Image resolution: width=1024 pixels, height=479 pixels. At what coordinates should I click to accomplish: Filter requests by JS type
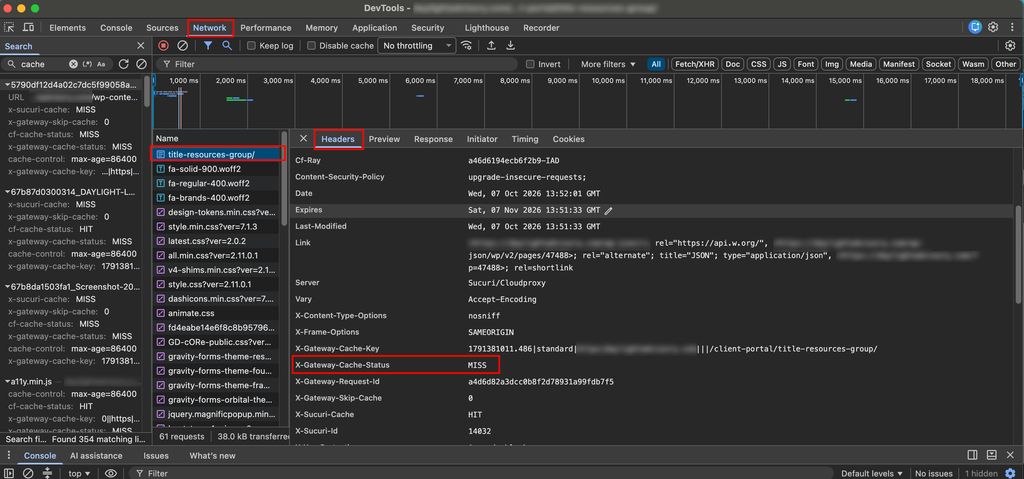[782, 64]
